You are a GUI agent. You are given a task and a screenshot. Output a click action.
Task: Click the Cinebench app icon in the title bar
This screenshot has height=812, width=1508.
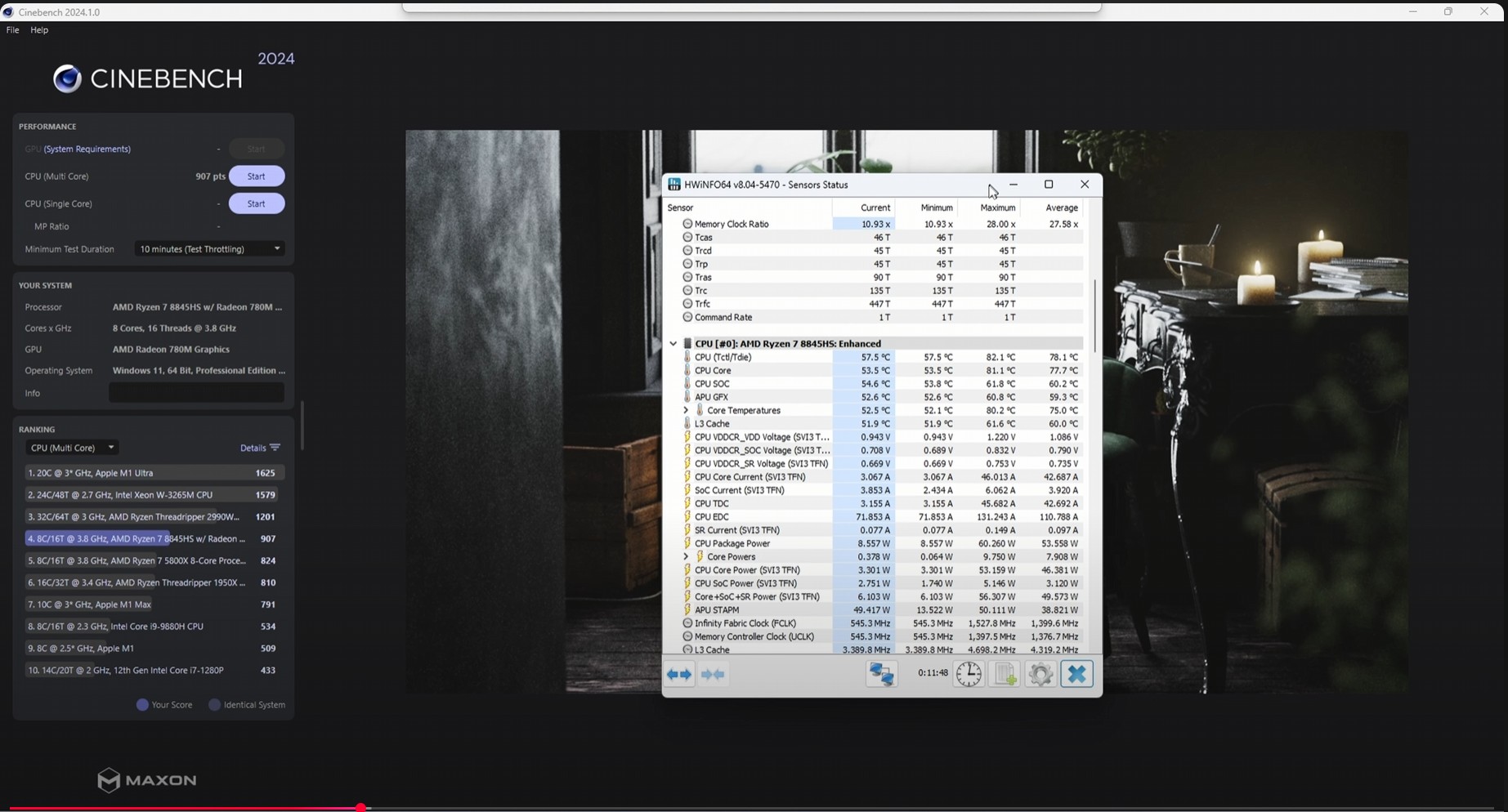8,12
